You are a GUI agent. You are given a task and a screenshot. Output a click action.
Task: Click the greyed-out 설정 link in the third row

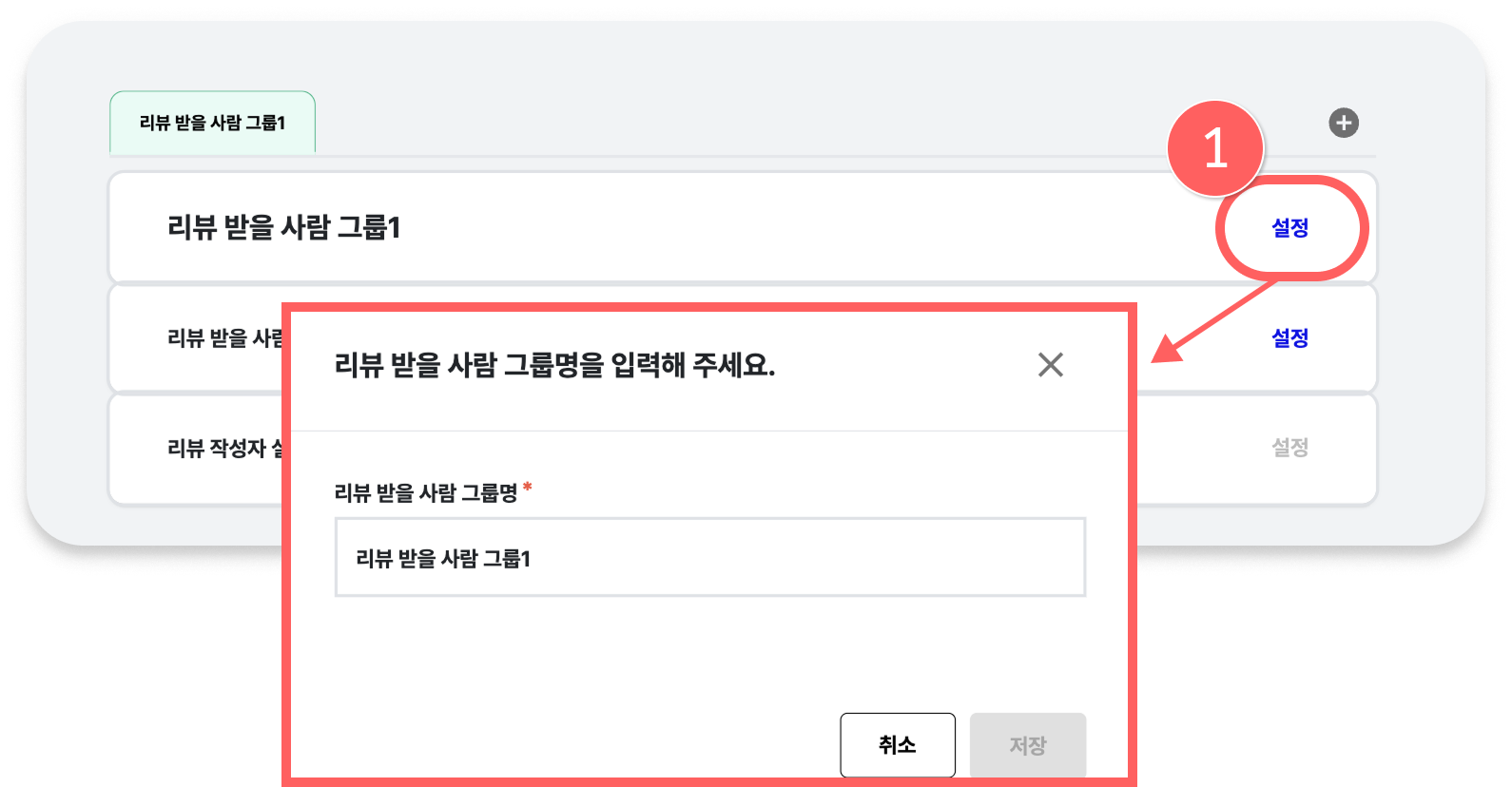1290,447
